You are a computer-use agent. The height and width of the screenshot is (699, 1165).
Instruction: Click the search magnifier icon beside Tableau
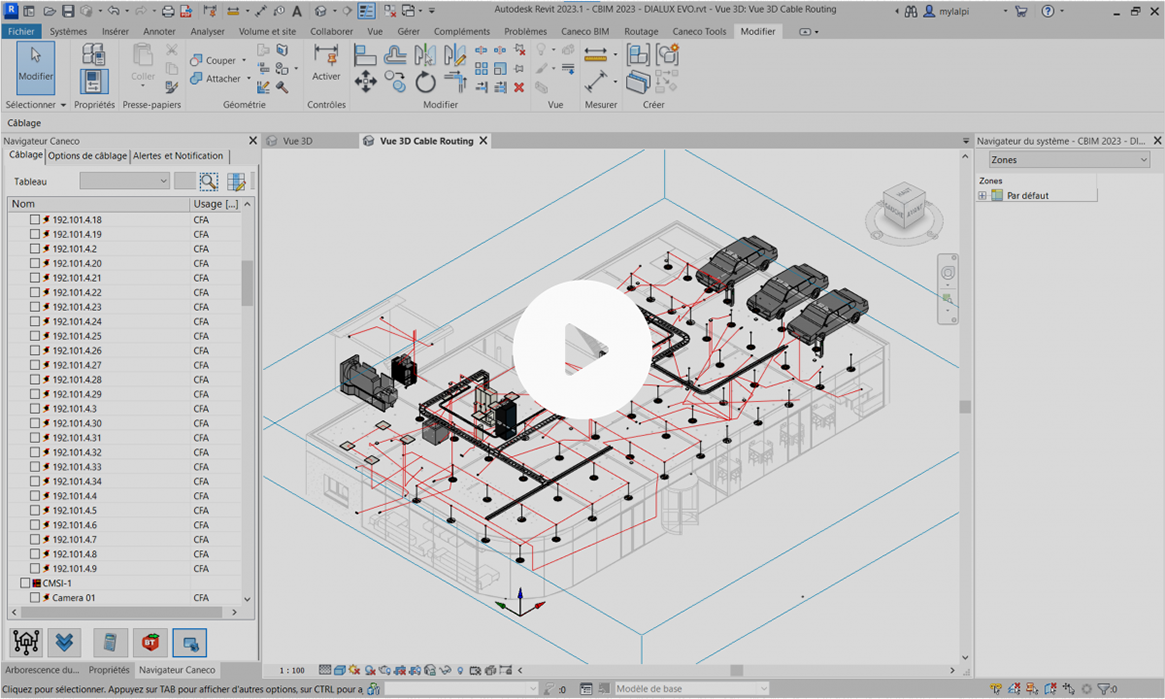click(209, 181)
